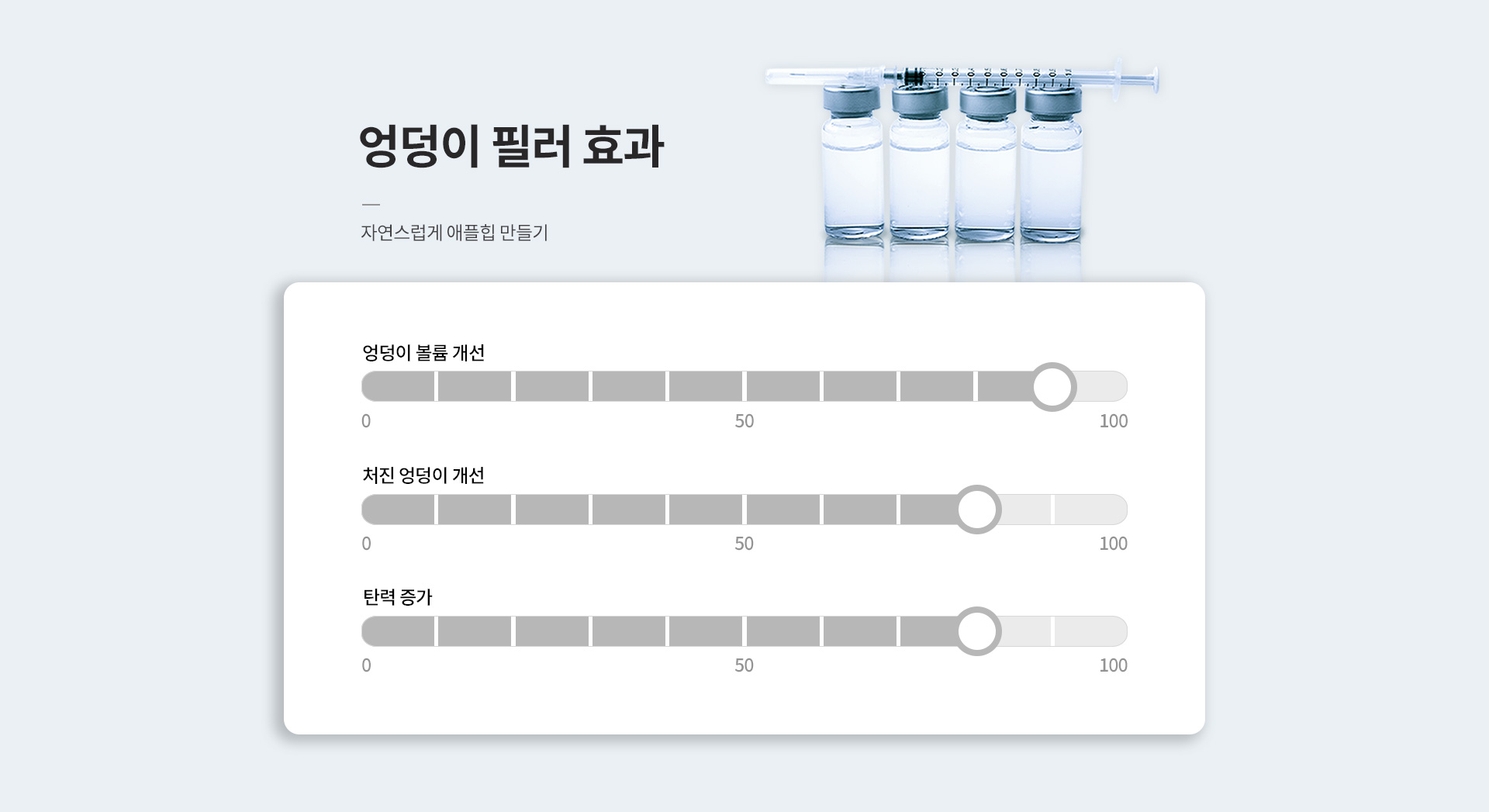Click the 엉덩이 볼륨 개선 slider handle
The width and height of the screenshot is (1489, 812).
pyautogui.click(x=1052, y=386)
